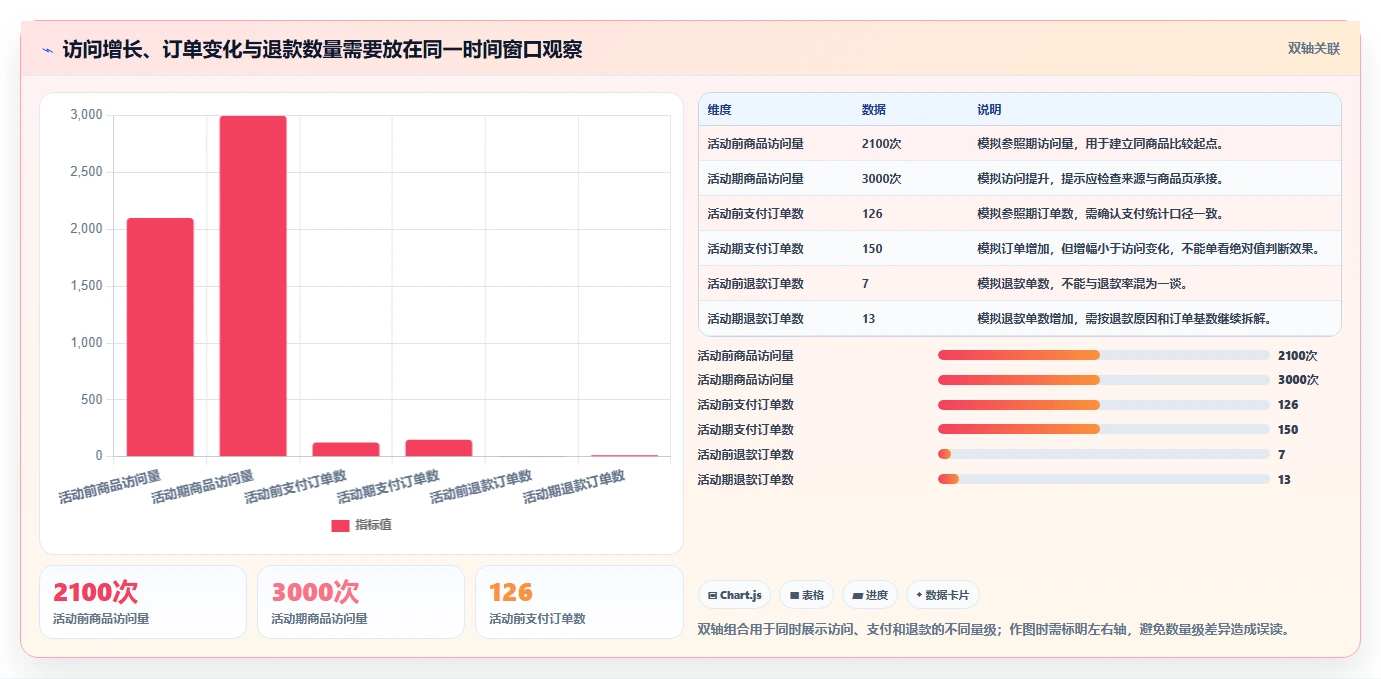Open the 126 活动前支付订单数 data card
Viewport: 1381px width, 679px height.
click(x=579, y=602)
